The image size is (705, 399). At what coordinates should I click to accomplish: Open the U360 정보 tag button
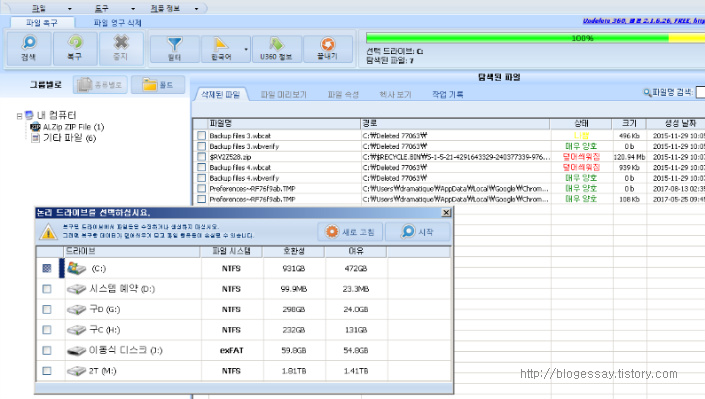pyautogui.click(x=276, y=49)
